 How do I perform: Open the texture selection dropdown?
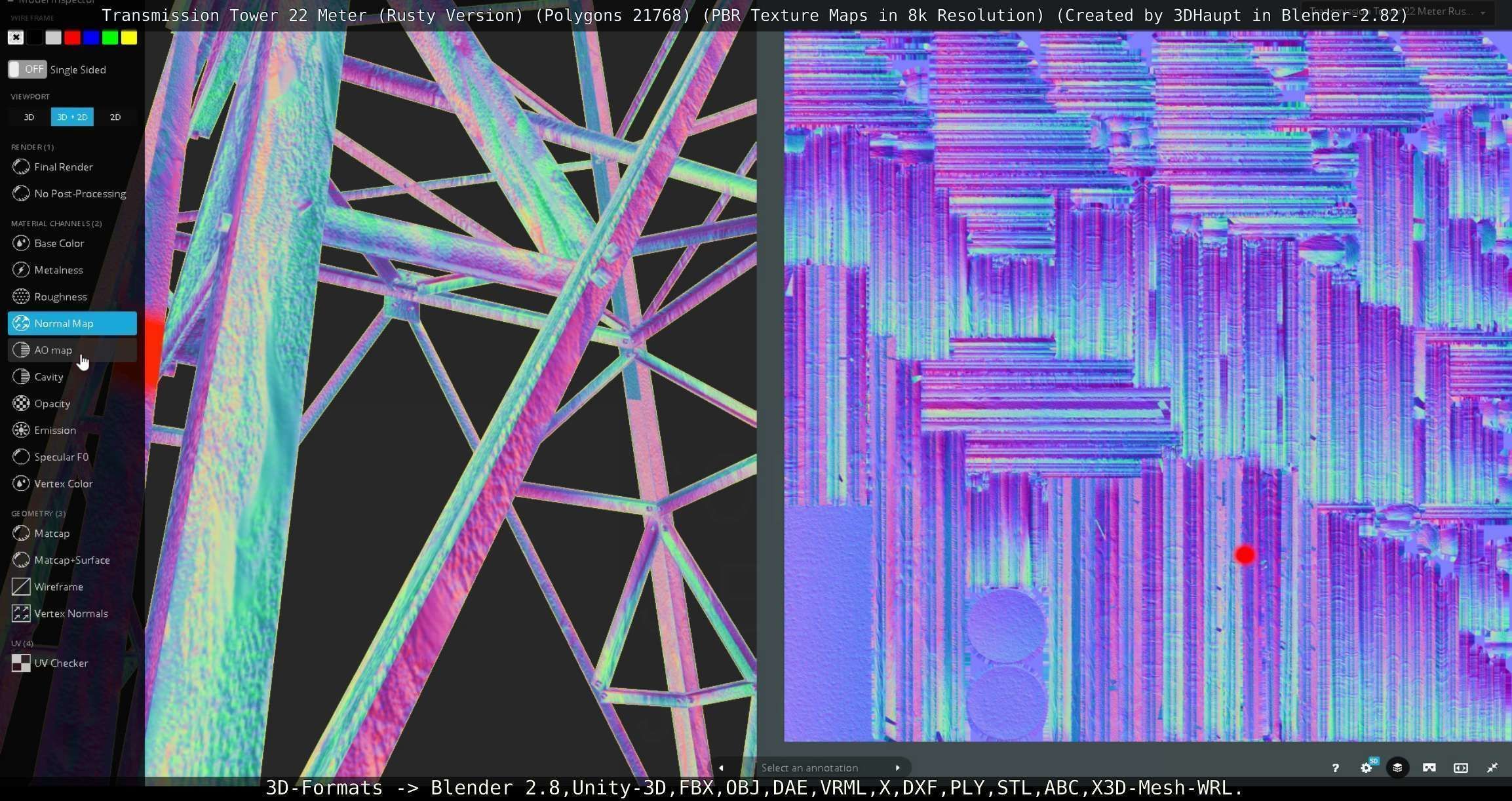tap(1398, 12)
